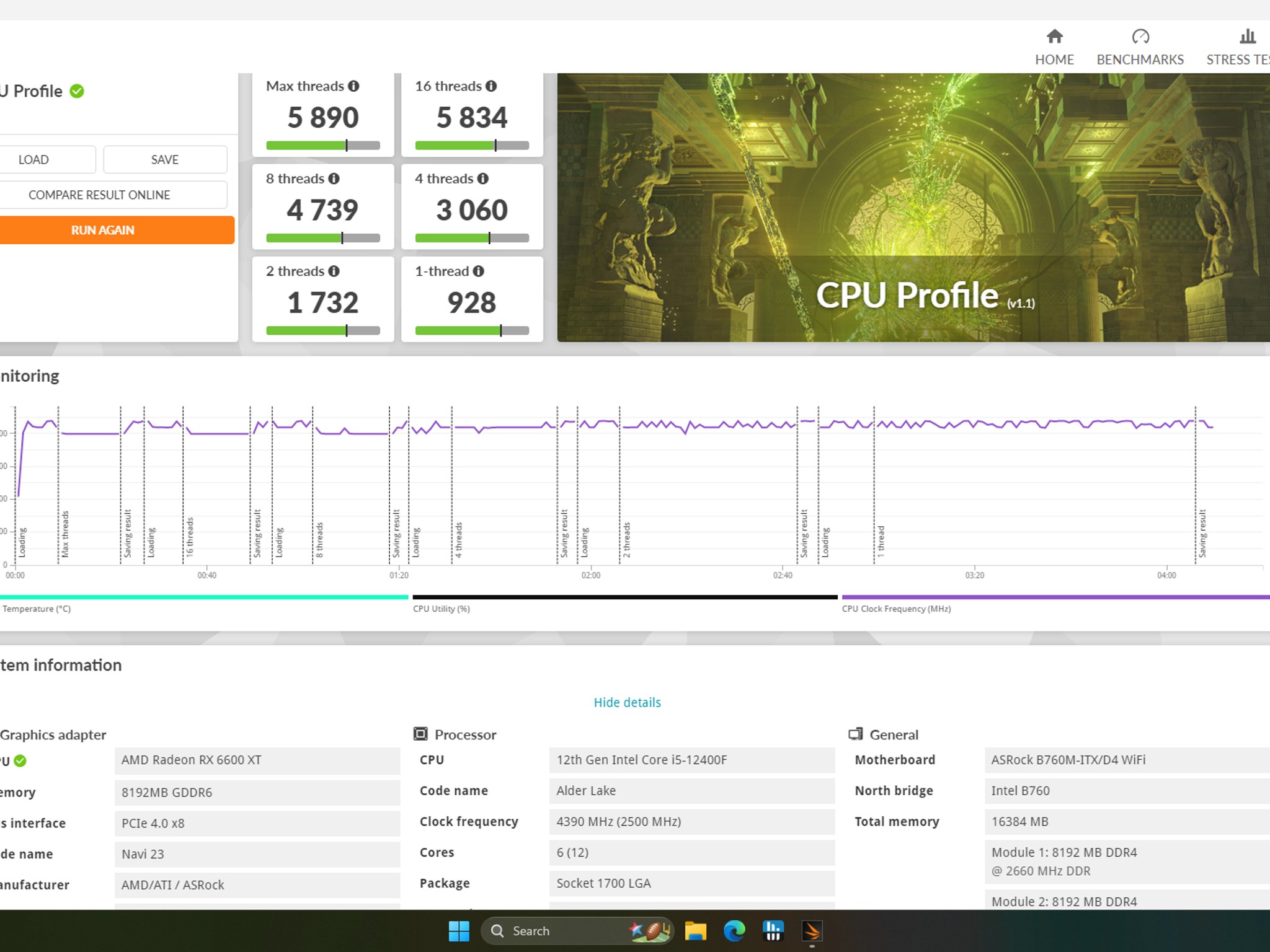Open Windows Start menu

point(459,931)
